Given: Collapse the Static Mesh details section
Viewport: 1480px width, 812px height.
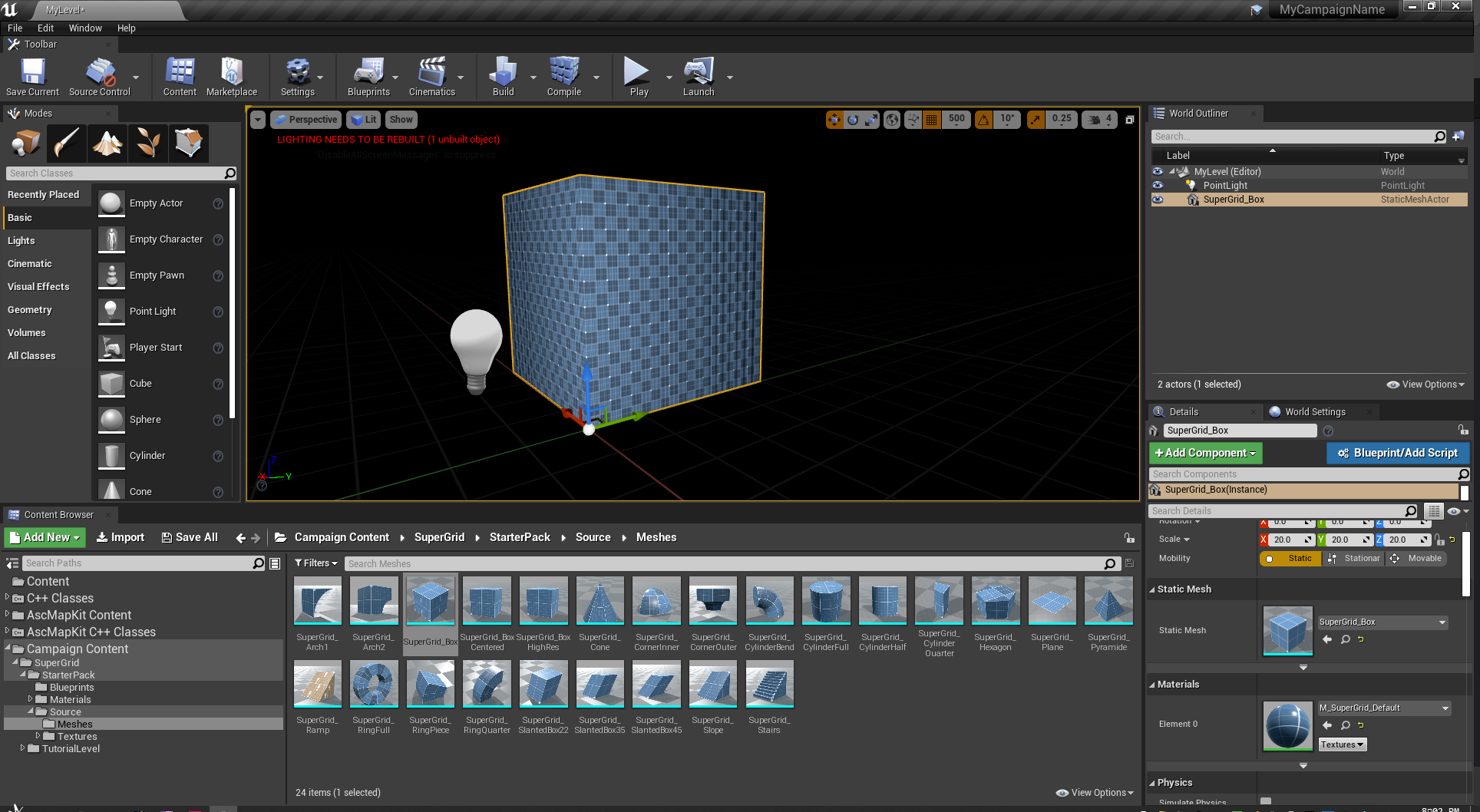Looking at the screenshot, I should (x=1152, y=590).
